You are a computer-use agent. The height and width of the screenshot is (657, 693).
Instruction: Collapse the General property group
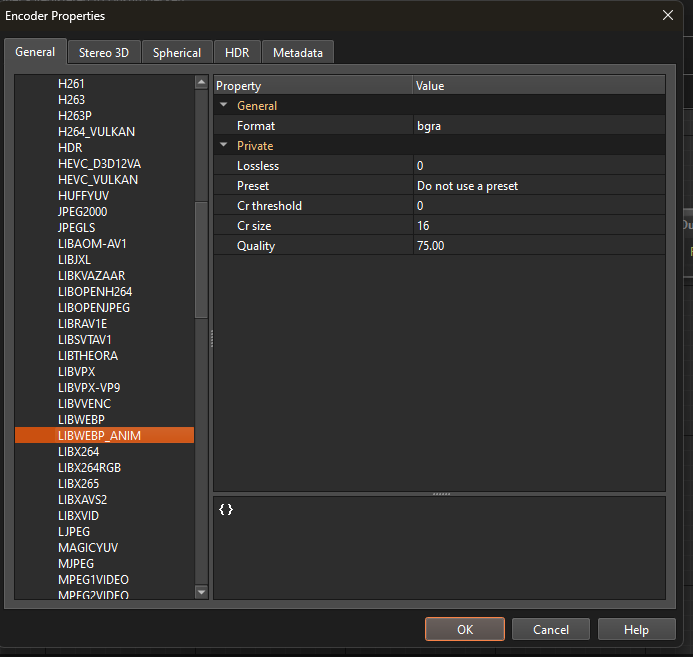223,105
